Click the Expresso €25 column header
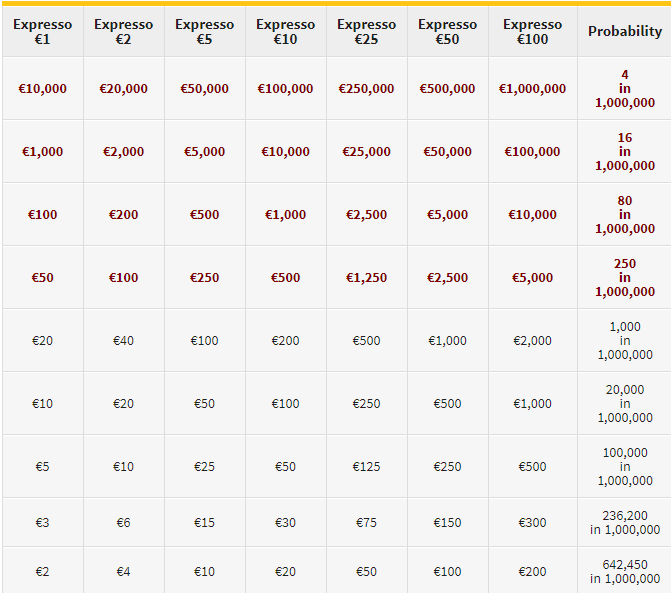 [x=366, y=31]
